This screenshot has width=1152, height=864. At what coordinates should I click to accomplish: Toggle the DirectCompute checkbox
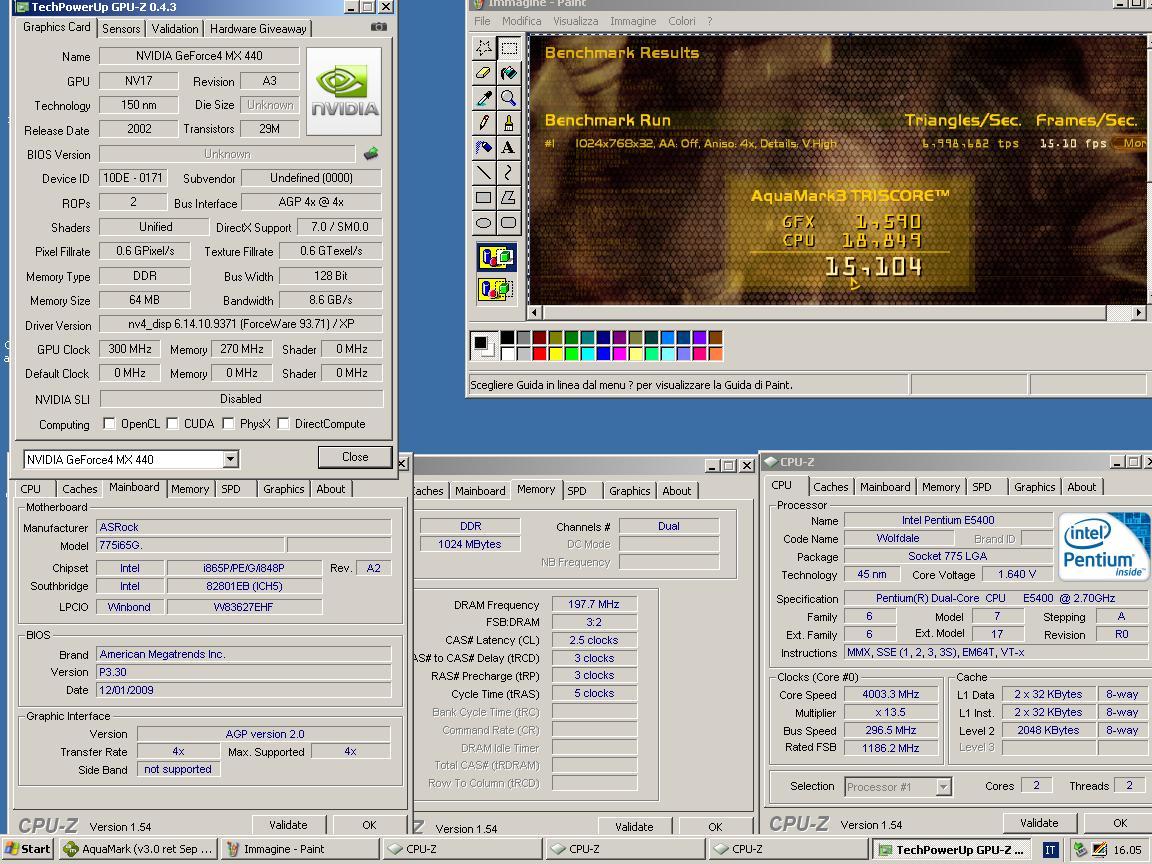coord(284,423)
